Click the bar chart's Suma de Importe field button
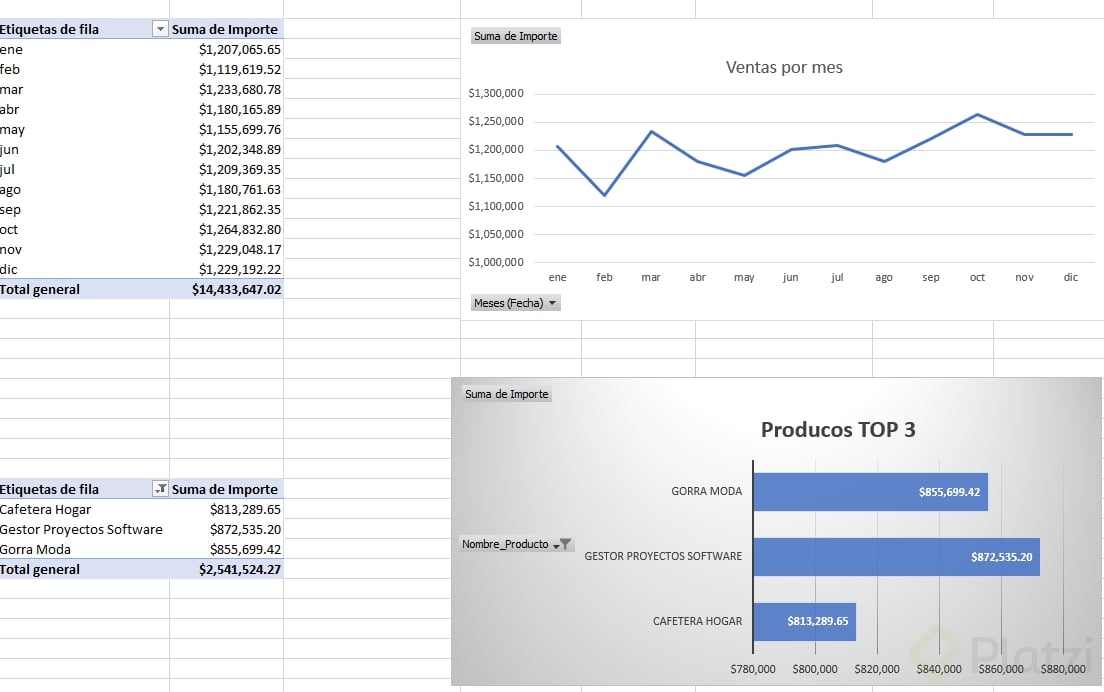 pos(507,394)
